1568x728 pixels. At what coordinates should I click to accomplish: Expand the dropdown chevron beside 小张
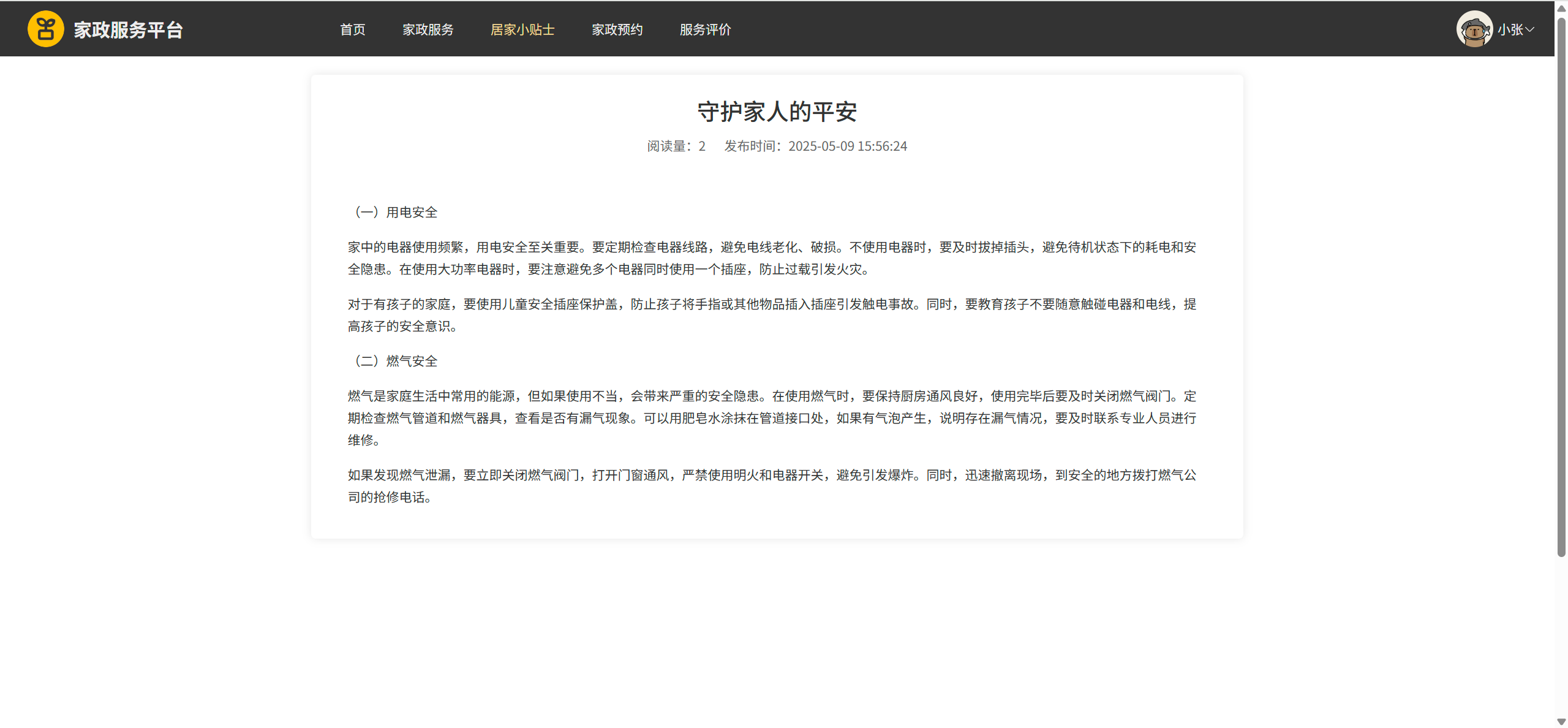point(1530,29)
